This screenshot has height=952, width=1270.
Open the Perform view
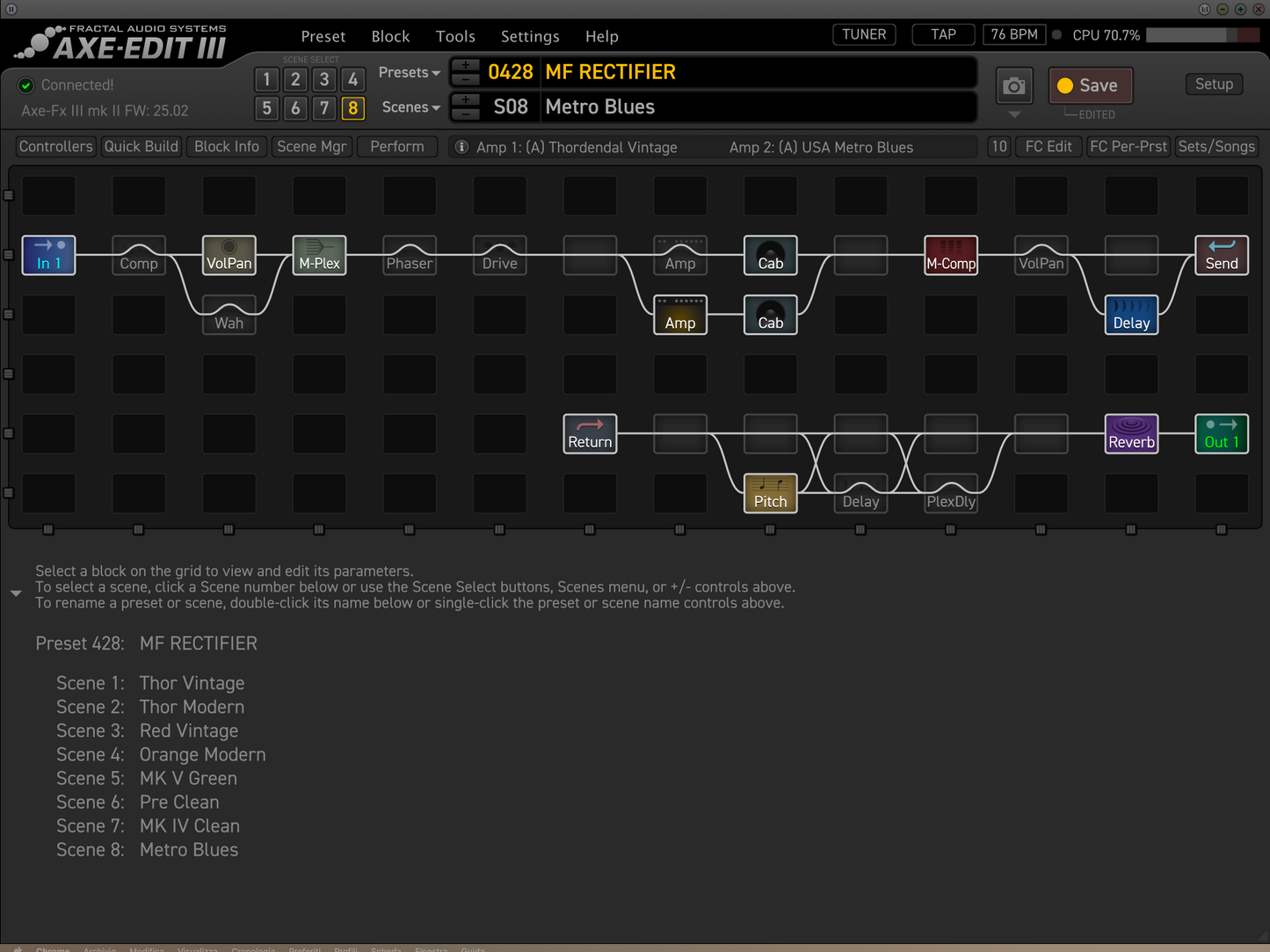pyautogui.click(x=397, y=147)
